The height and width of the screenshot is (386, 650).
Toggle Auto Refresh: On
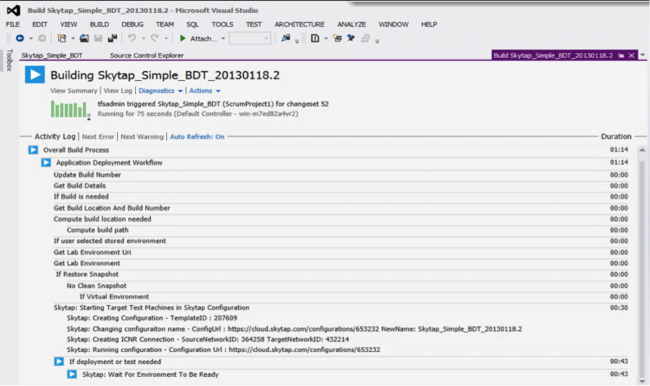(x=197, y=136)
